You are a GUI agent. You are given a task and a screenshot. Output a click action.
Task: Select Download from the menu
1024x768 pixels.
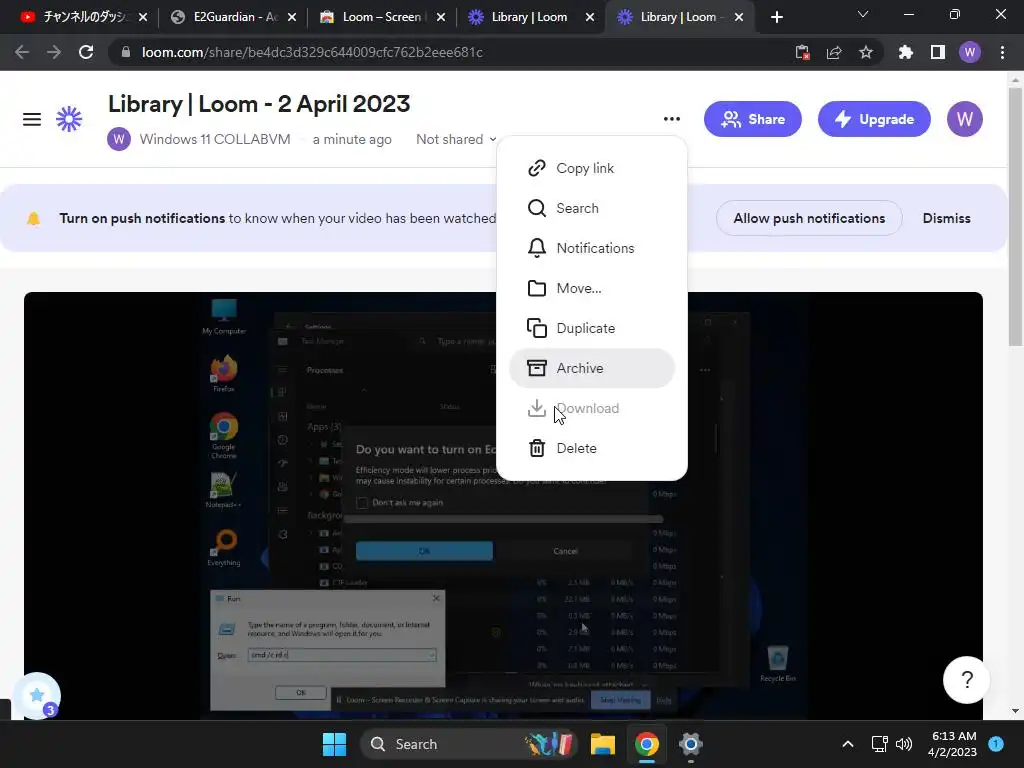(592, 408)
